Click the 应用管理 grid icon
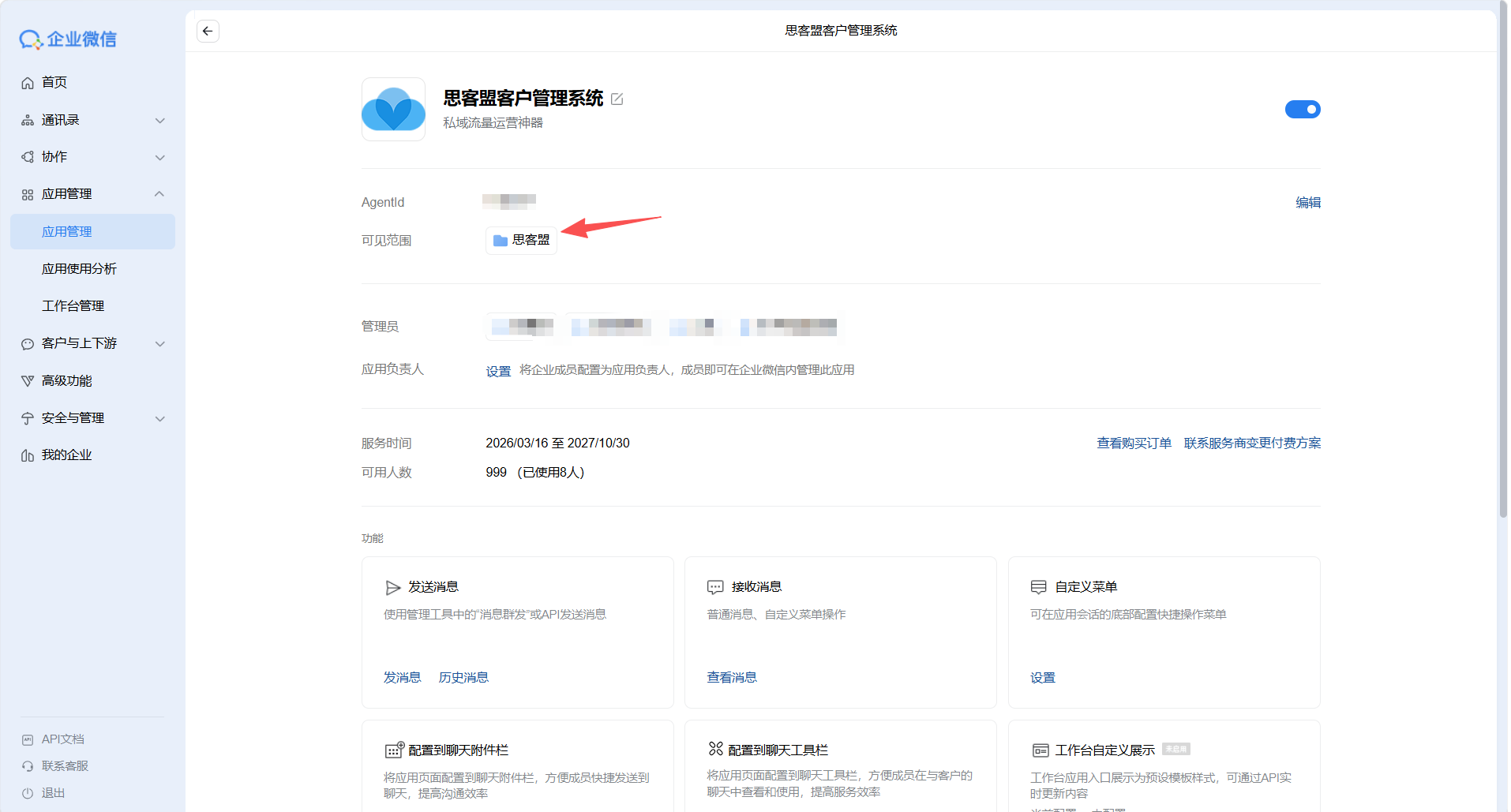 click(28, 194)
